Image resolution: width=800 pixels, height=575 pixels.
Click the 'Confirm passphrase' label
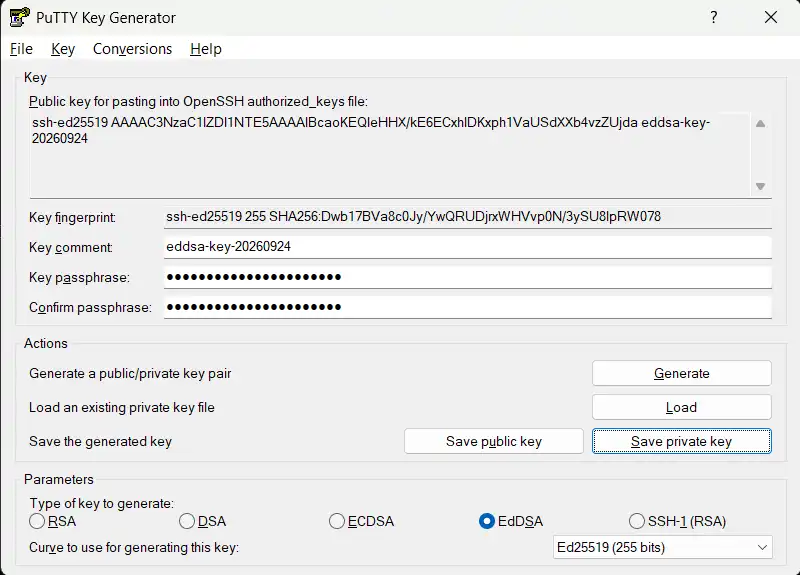pyautogui.click(x=90, y=308)
